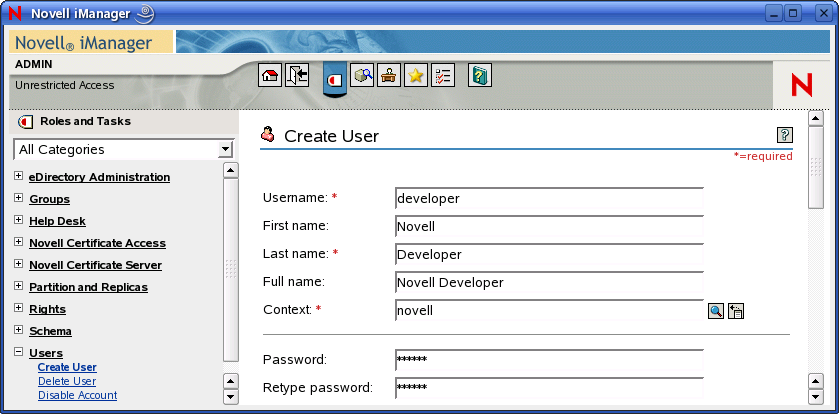Expand the Groups plus box
Viewport: 839px width, 414px height.
pyautogui.click(x=19, y=198)
